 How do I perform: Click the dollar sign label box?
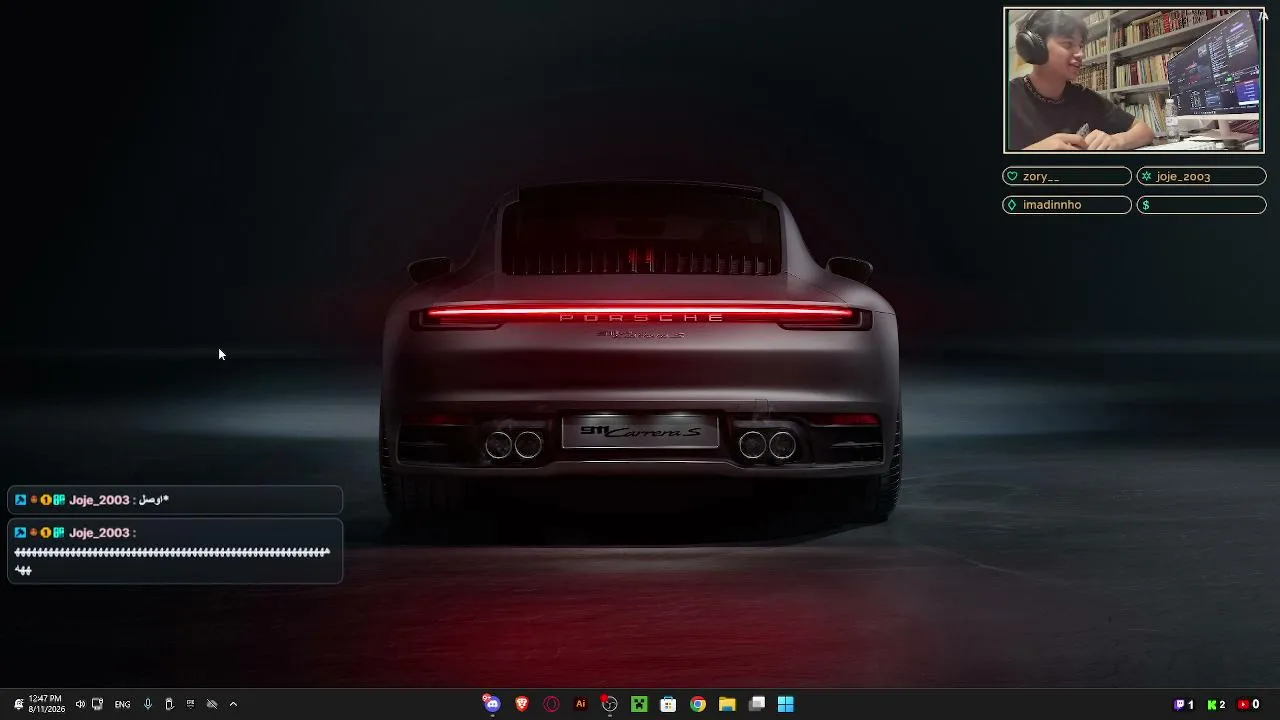pyautogui.click(x=1201, y=205)
